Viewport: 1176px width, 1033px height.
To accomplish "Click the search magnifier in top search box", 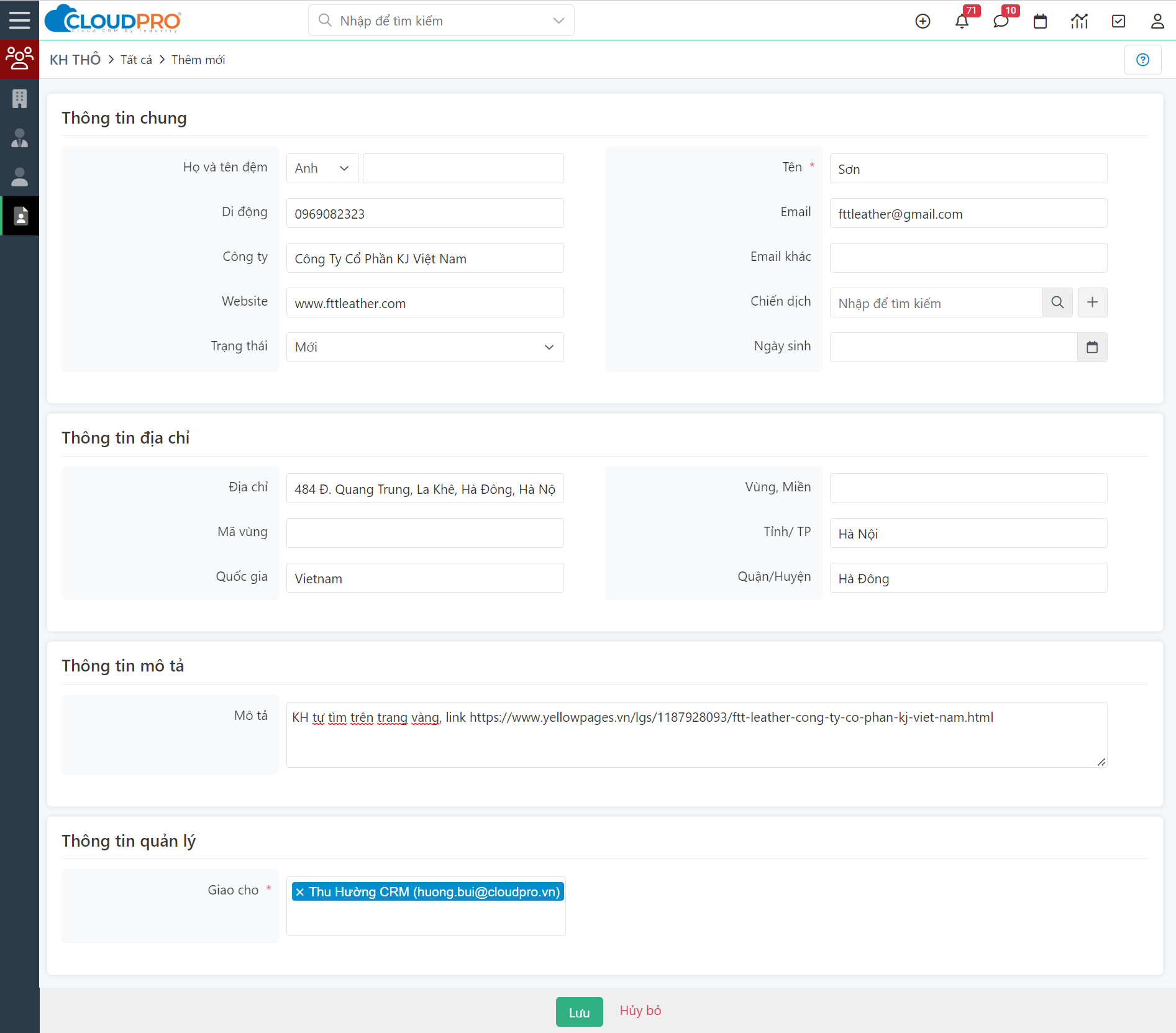I will click(325, 20).
